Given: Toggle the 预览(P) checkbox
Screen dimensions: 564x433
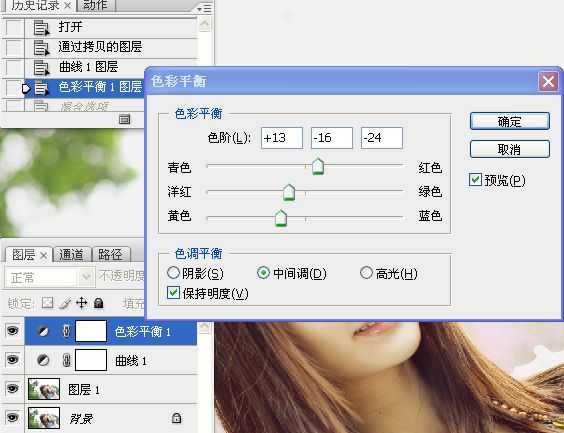Looking at the screenshot, I should click(x=475, y=179).
